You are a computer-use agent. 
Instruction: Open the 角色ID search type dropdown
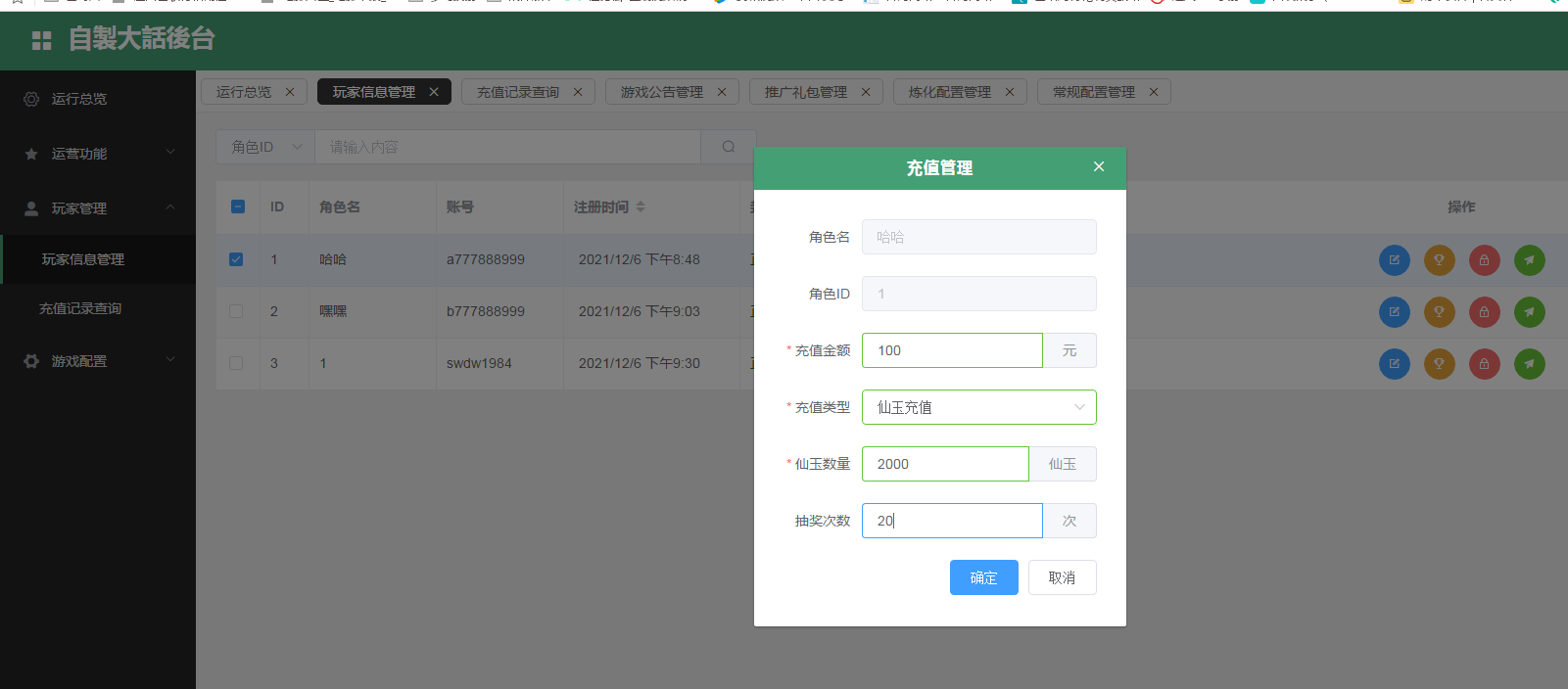tap(265, 147)
